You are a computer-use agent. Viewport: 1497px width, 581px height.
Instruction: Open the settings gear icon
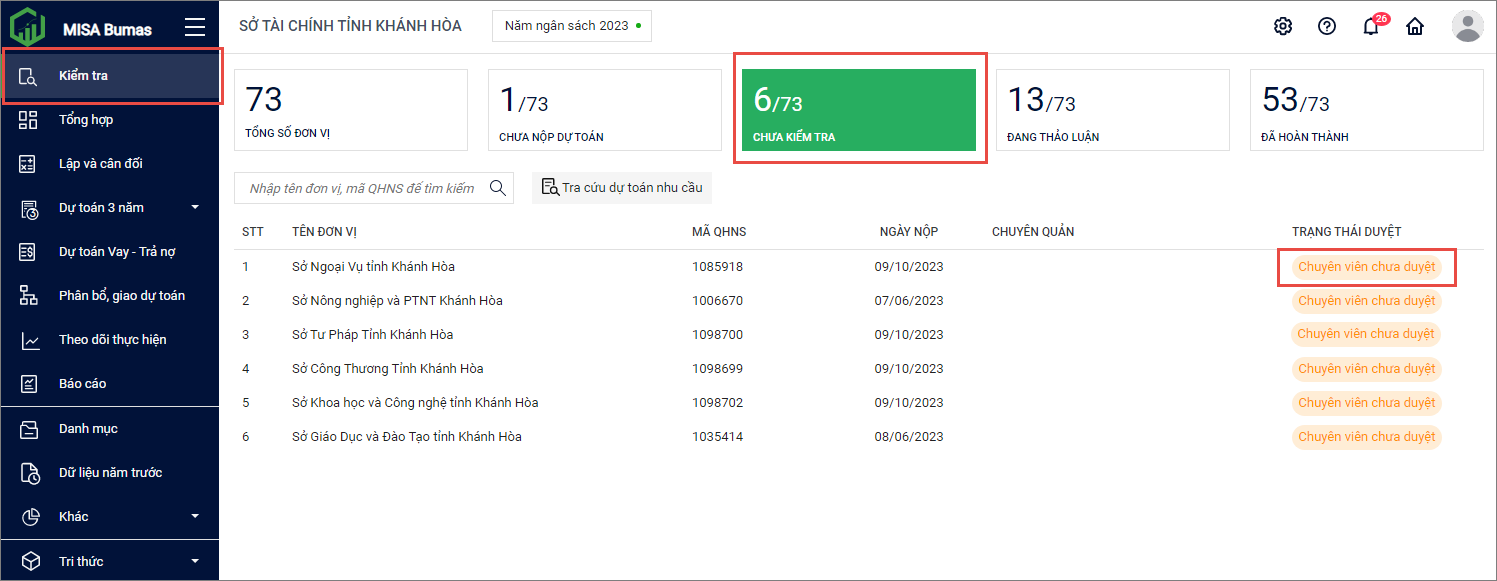click(x=1283, y=27)
